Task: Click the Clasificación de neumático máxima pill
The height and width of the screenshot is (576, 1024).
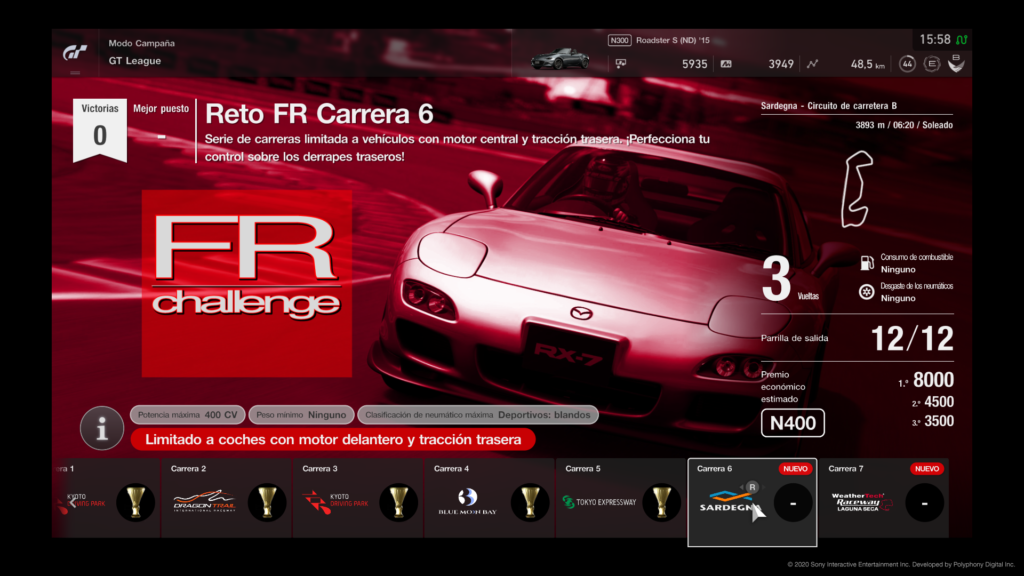Action: click(477, 415)
